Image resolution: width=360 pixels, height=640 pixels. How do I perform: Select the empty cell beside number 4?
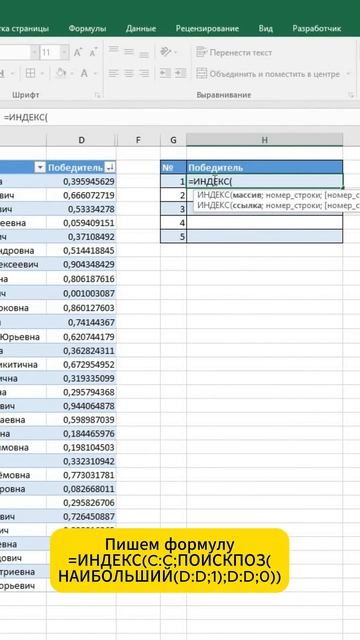tap(264, 223)
